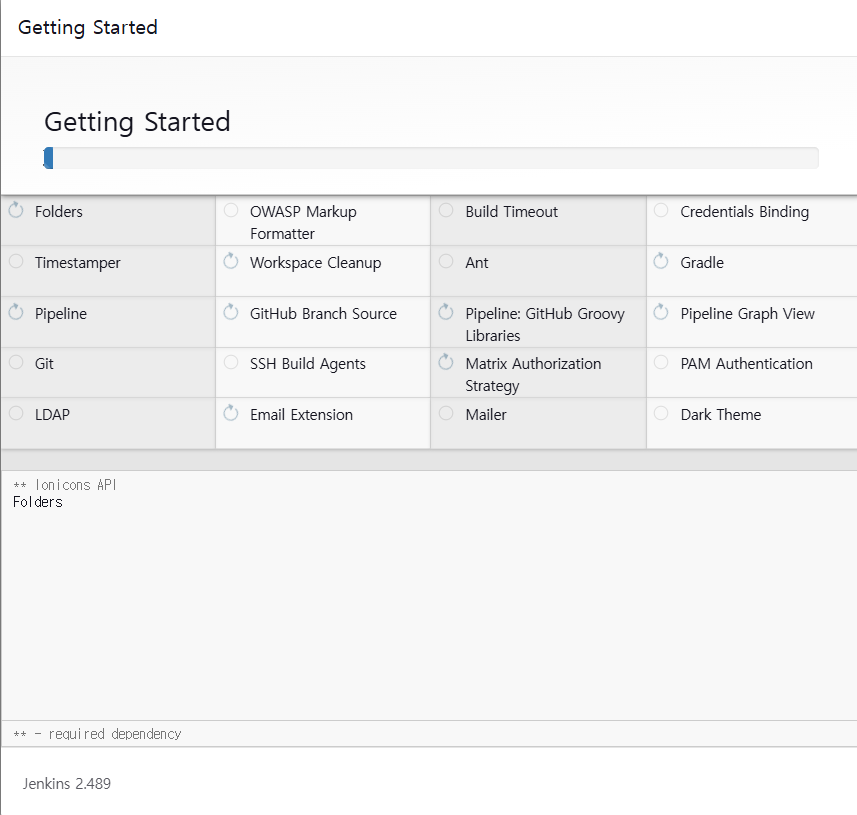Image resolution: width=857 pixels, height=815 pixels.
Task: Click the 'Pipeline Graph View' plugin name
Action: [x=747, y=314]
